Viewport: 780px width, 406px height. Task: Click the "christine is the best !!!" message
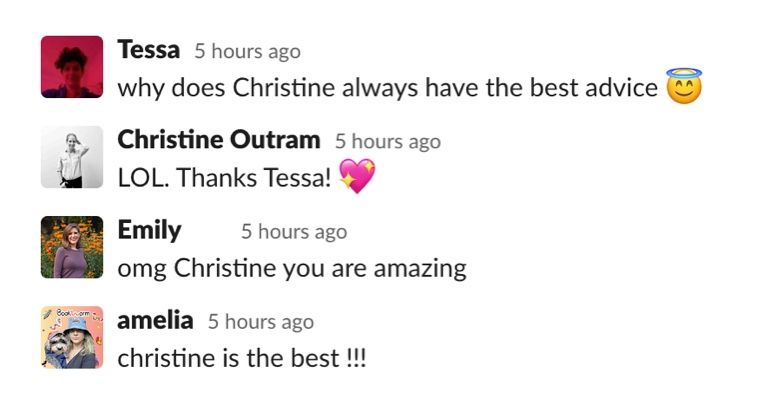click(x=241, y=358)
